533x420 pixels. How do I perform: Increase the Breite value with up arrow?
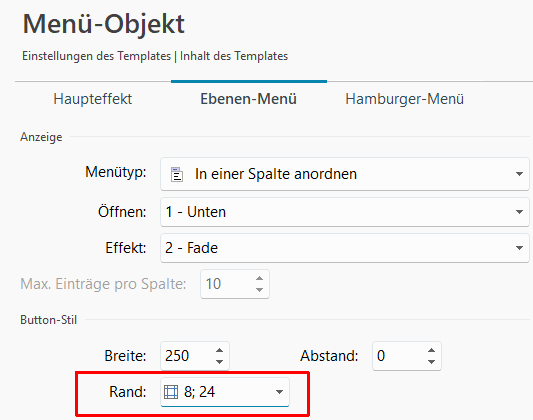tap(220, 350)
